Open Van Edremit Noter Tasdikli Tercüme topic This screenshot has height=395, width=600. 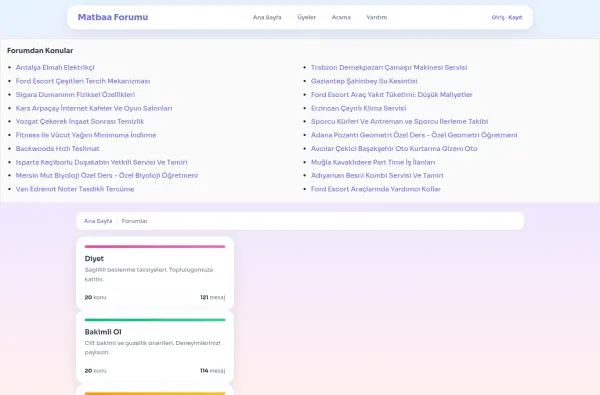click(75, 189)
